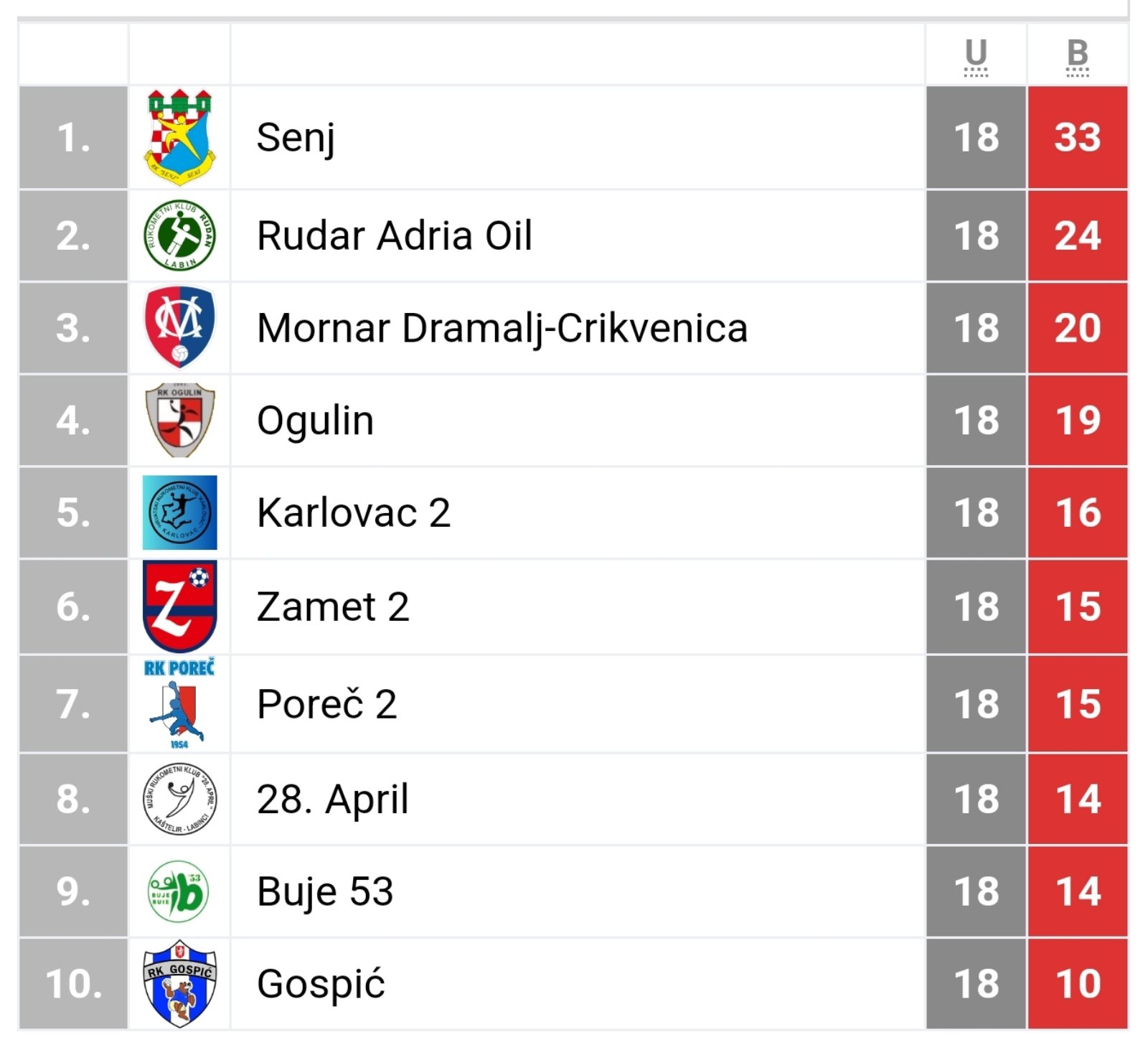
Task: Click the B column header
Action: click(1077, 55)
